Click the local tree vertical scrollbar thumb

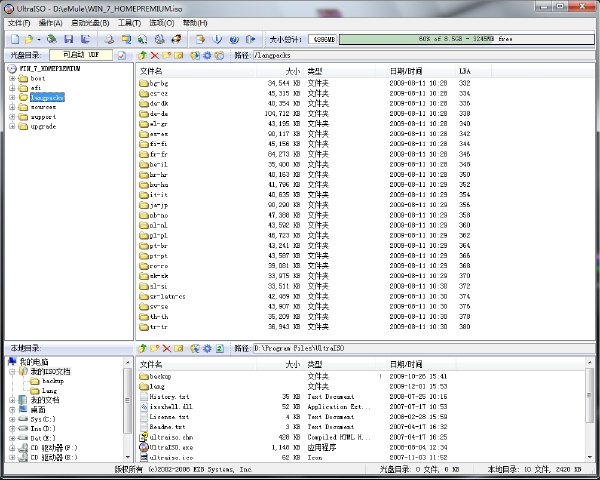(x=127, y=400)
